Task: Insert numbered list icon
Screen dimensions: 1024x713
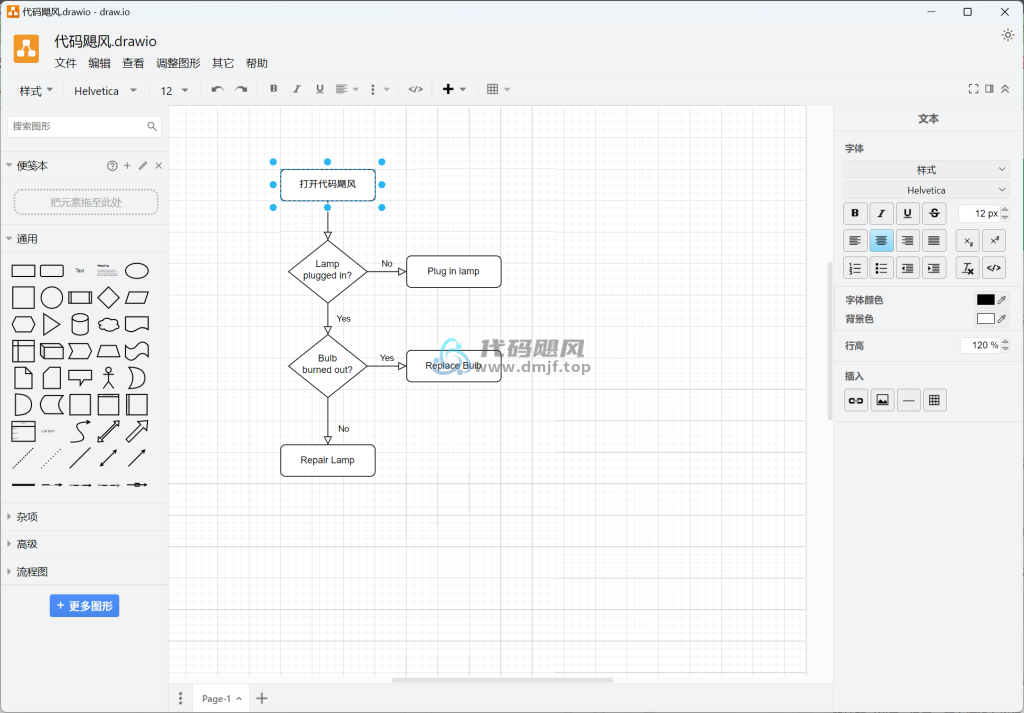Action: 855,268
